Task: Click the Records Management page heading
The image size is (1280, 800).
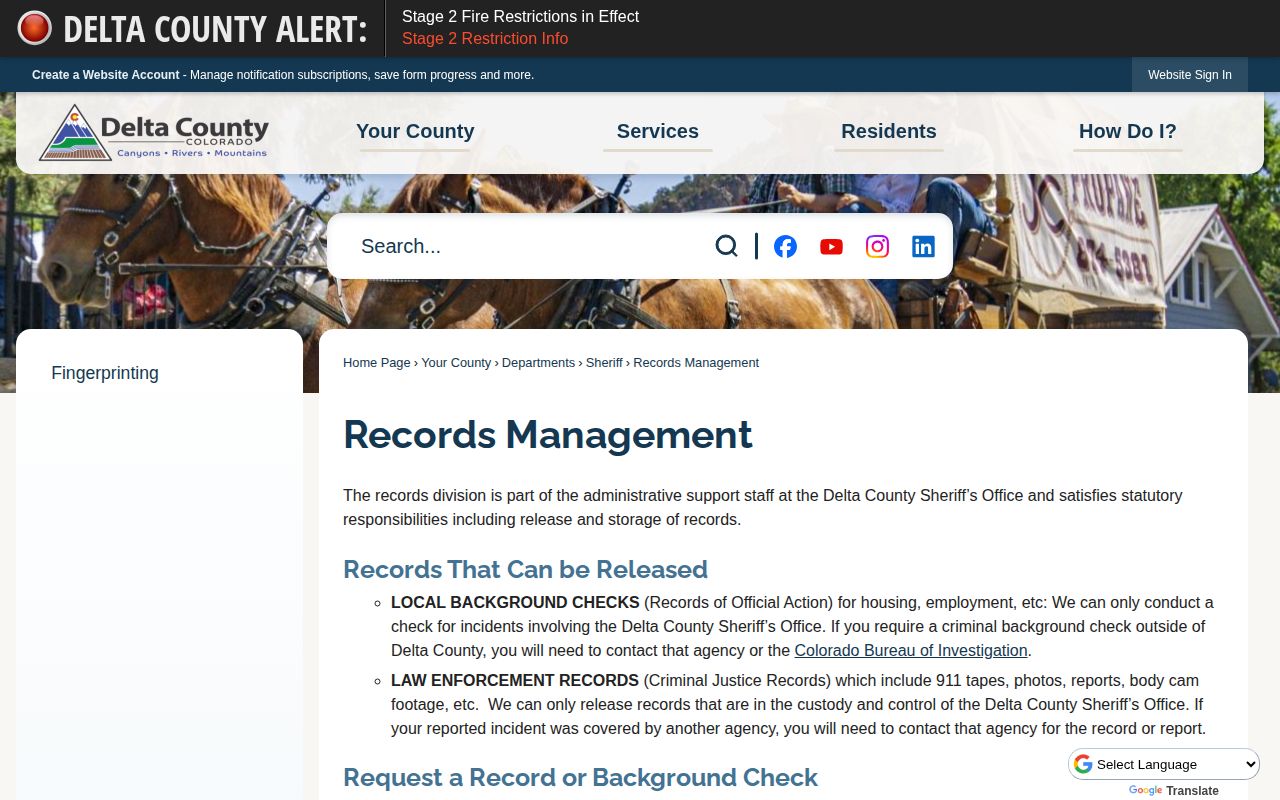Action: (548, 435)
